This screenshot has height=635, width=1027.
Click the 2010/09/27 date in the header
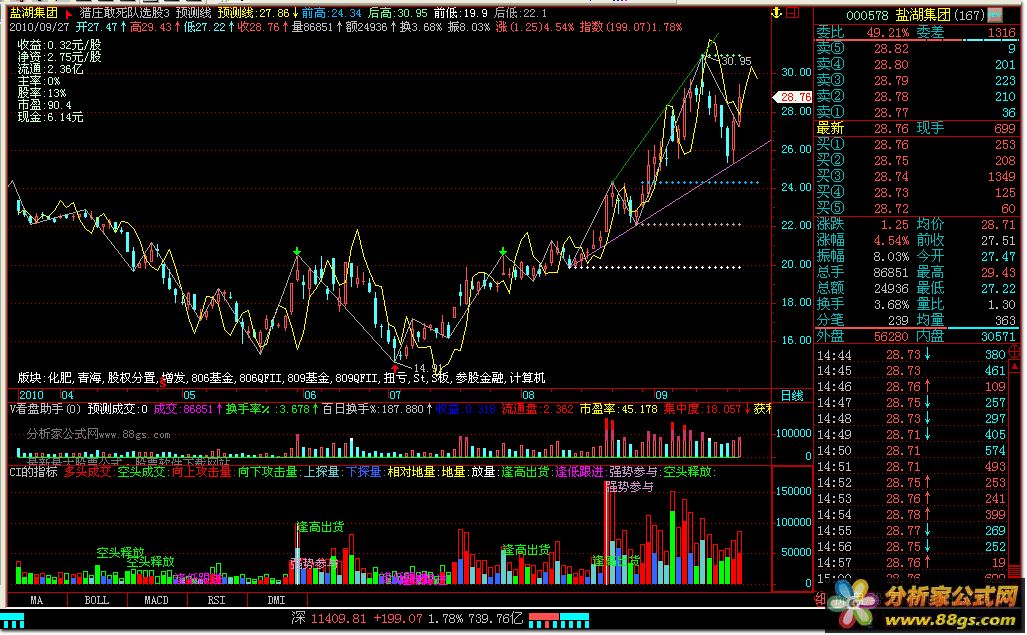(x=39, y=27)
